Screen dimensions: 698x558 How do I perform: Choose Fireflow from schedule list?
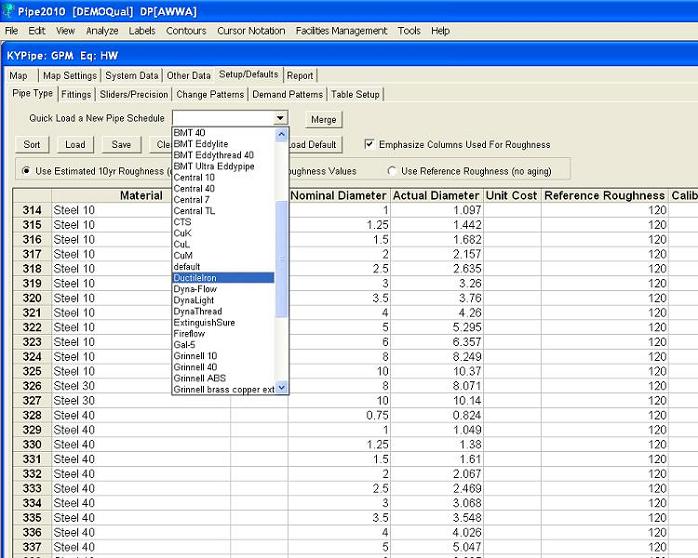[x=223, y=333]
